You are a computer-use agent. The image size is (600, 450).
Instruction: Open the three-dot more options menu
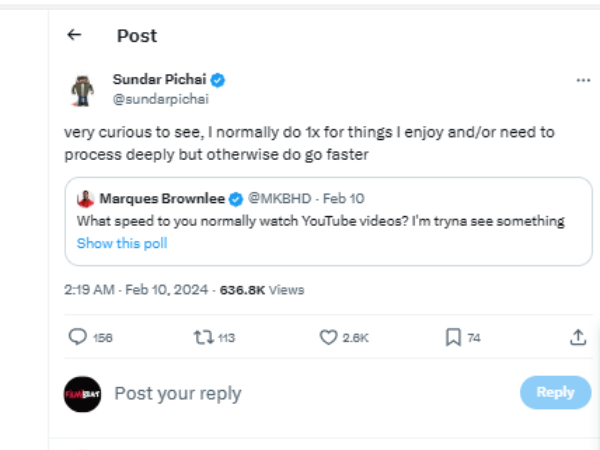pos(583,80)
